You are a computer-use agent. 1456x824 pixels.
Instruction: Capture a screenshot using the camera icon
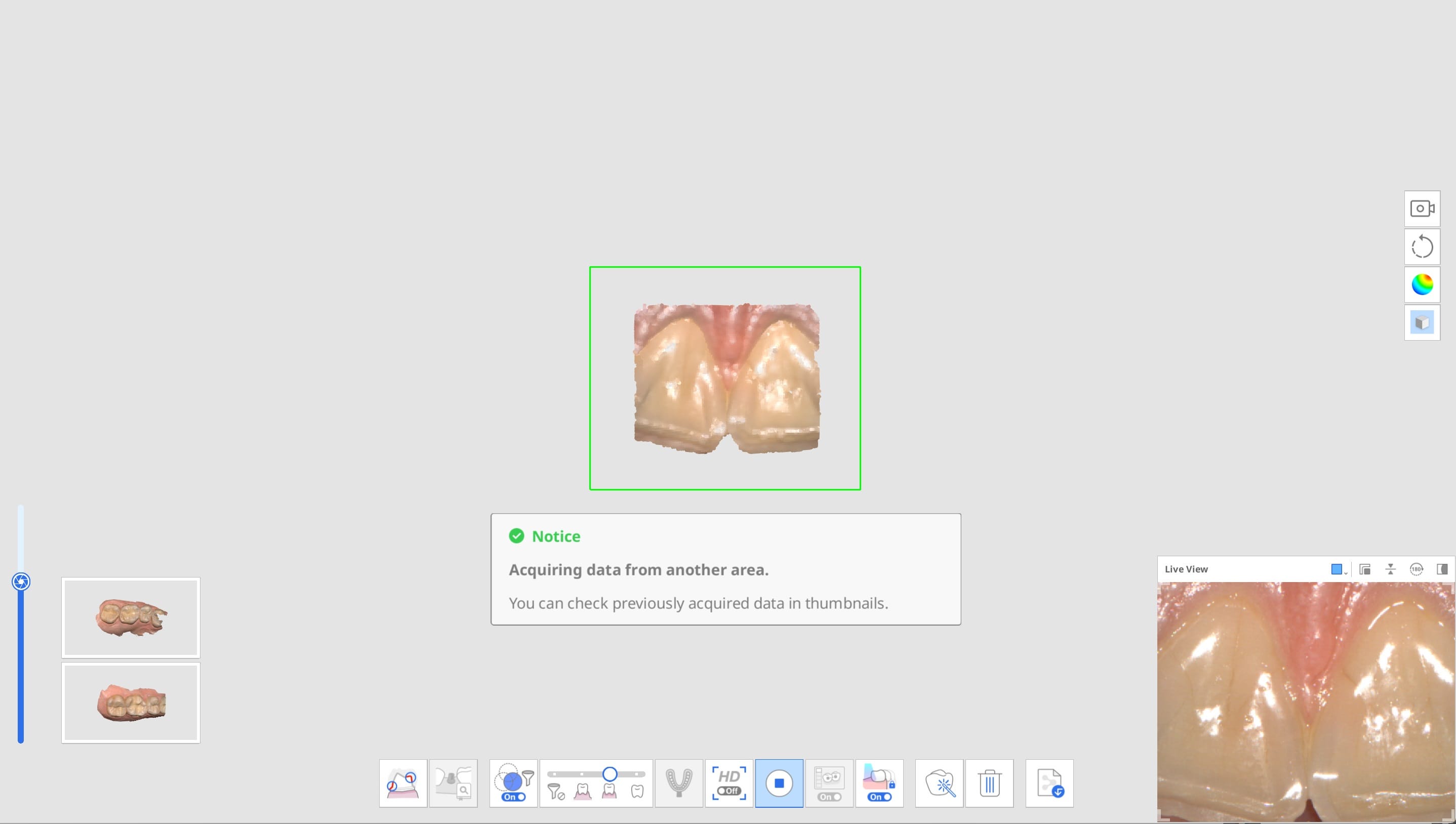point(1422,208)
